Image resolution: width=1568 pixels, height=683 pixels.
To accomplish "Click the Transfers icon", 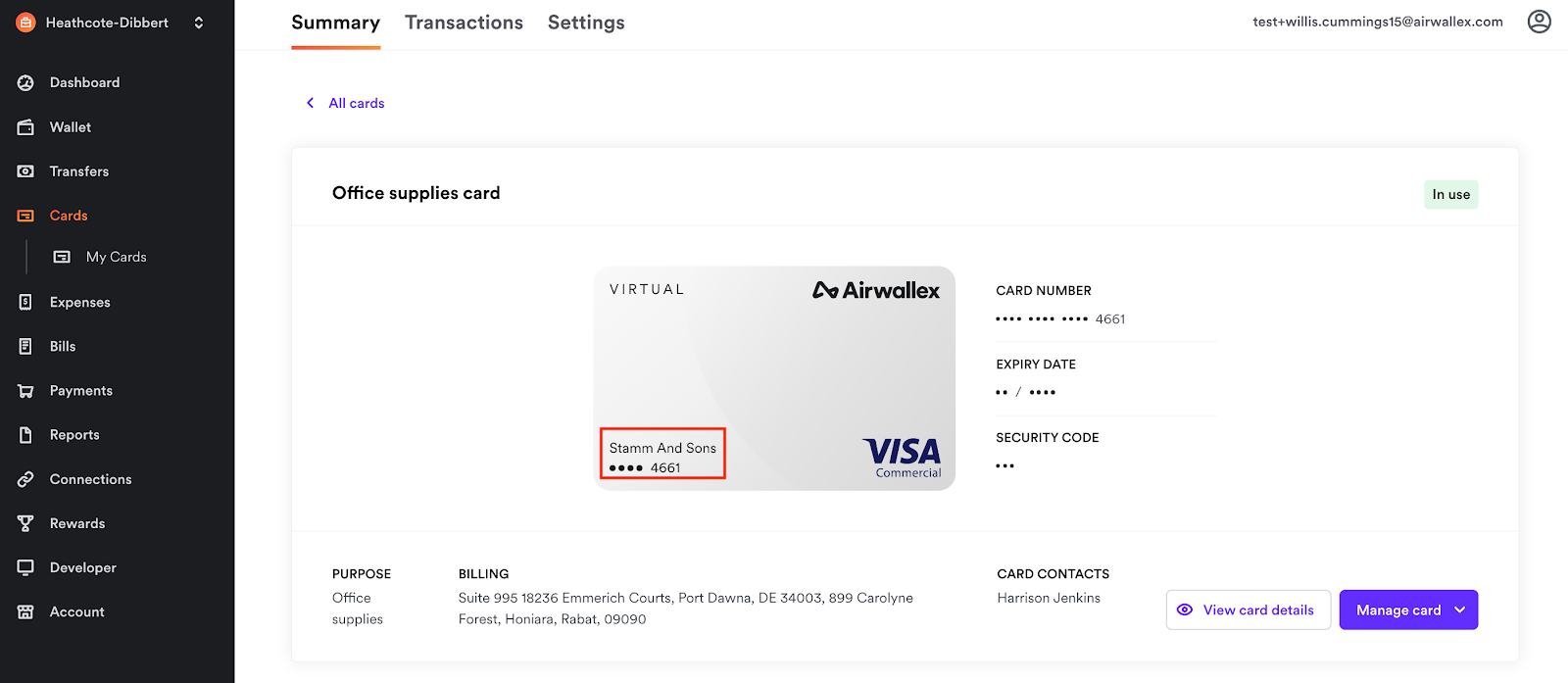I will (25, 171).
